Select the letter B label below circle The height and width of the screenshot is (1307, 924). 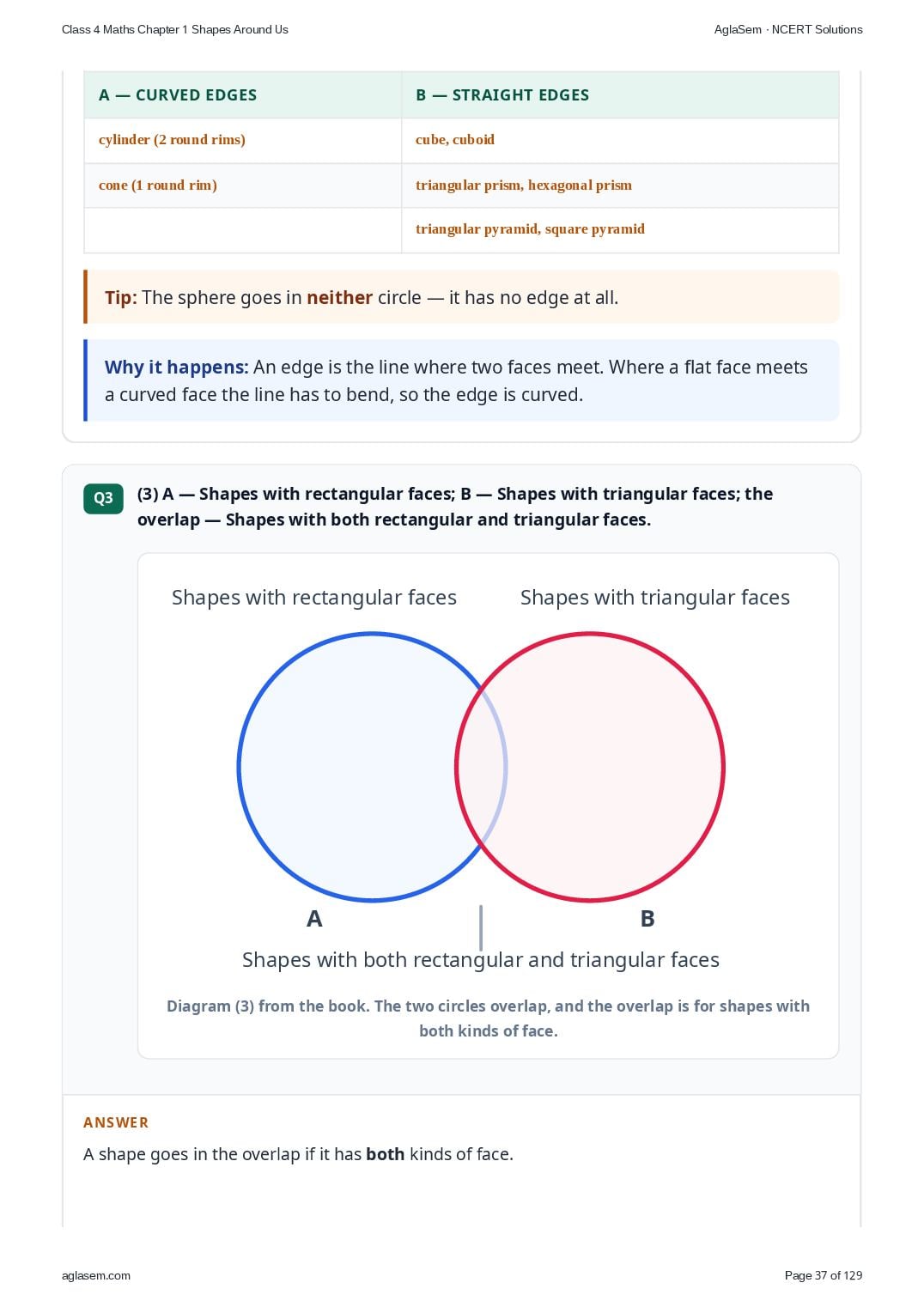click(647, 919)
